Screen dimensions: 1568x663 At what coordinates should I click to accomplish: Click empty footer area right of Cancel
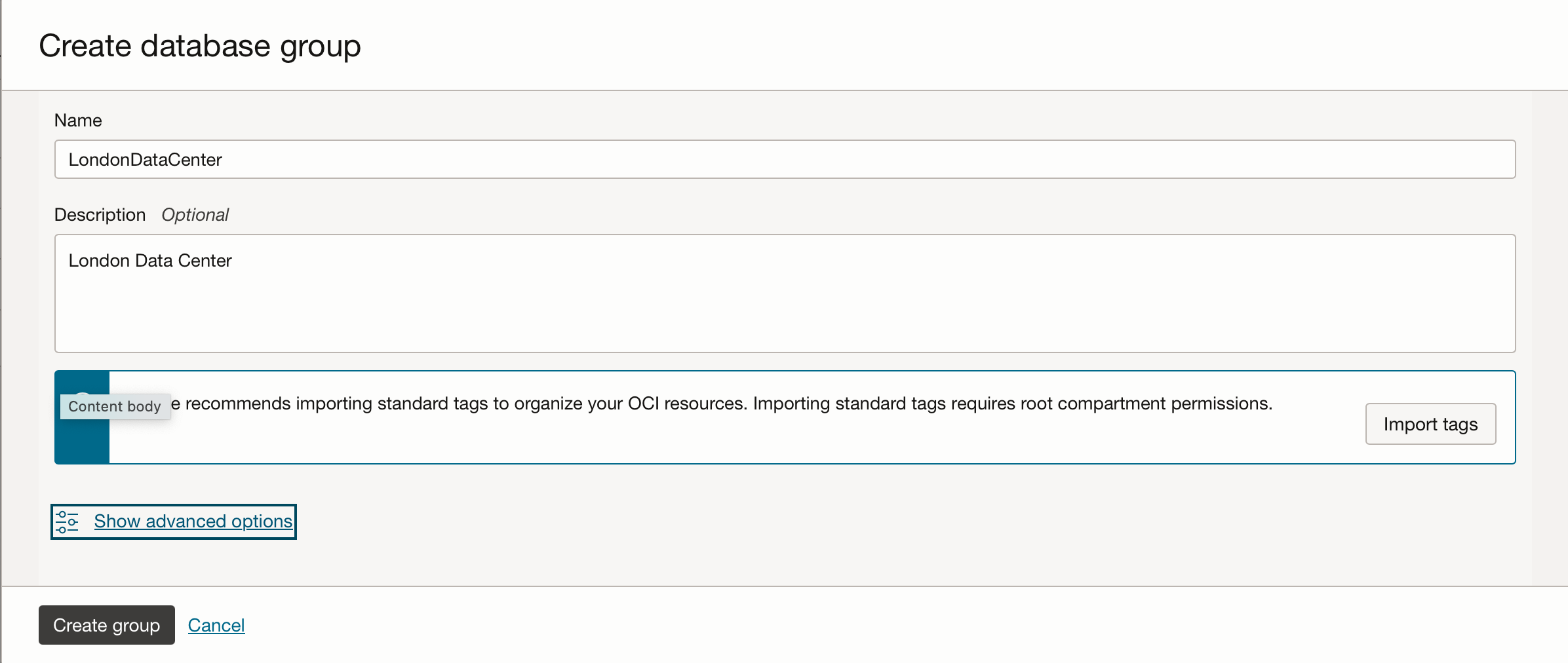(852, 625)
